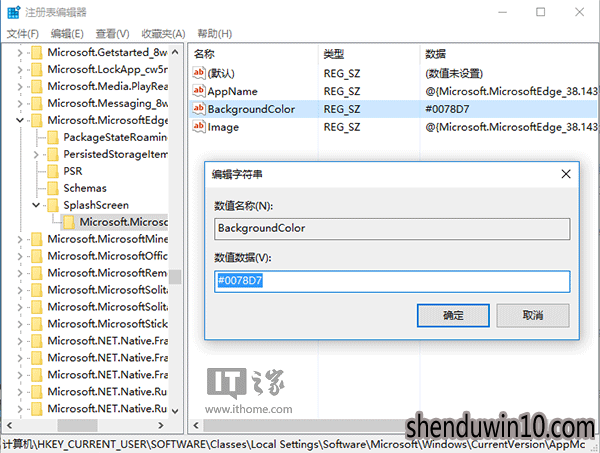Select the AppName value name
The height and width of the screenshot is (453, 600).
pyautogui.click(x=233, y=91)
